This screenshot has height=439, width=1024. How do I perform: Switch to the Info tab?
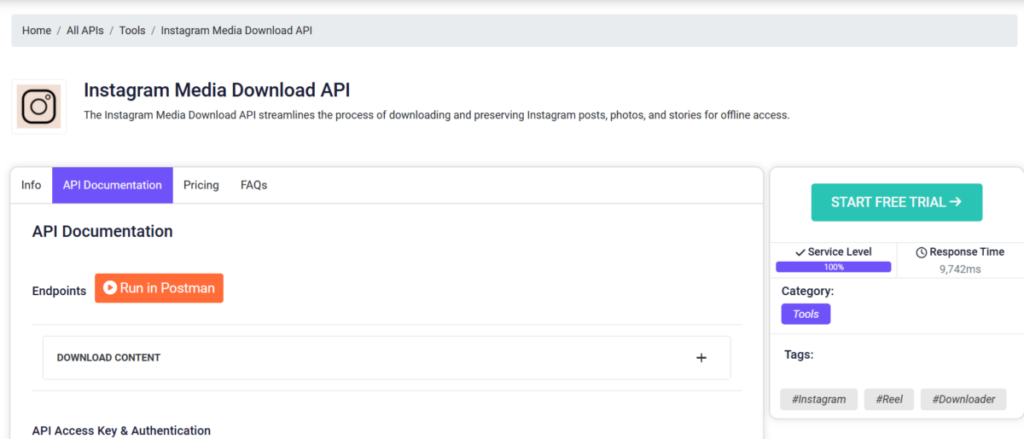pyautogui.click(x=31, y=186)
